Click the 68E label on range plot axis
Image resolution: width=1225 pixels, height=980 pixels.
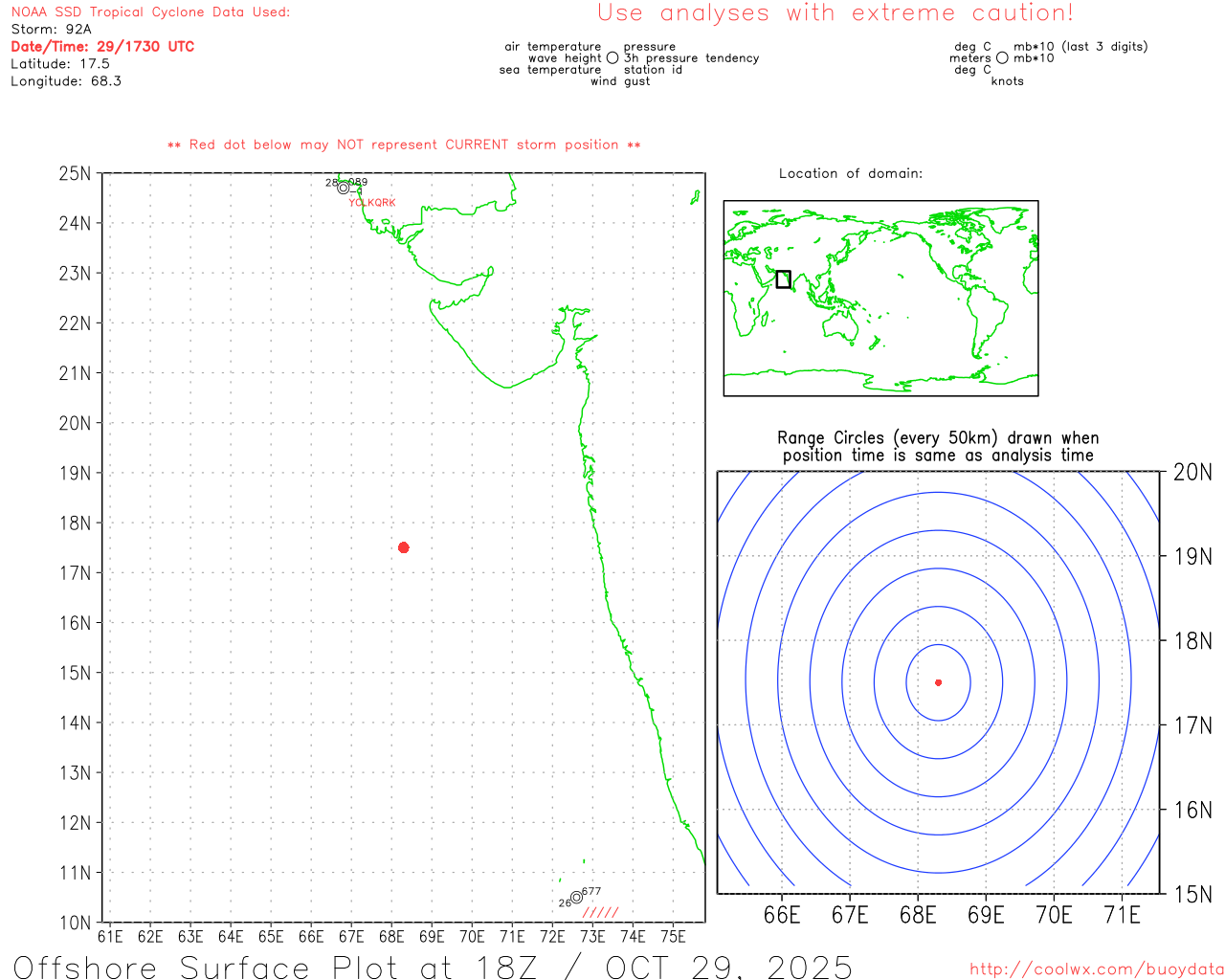point(918,915)
